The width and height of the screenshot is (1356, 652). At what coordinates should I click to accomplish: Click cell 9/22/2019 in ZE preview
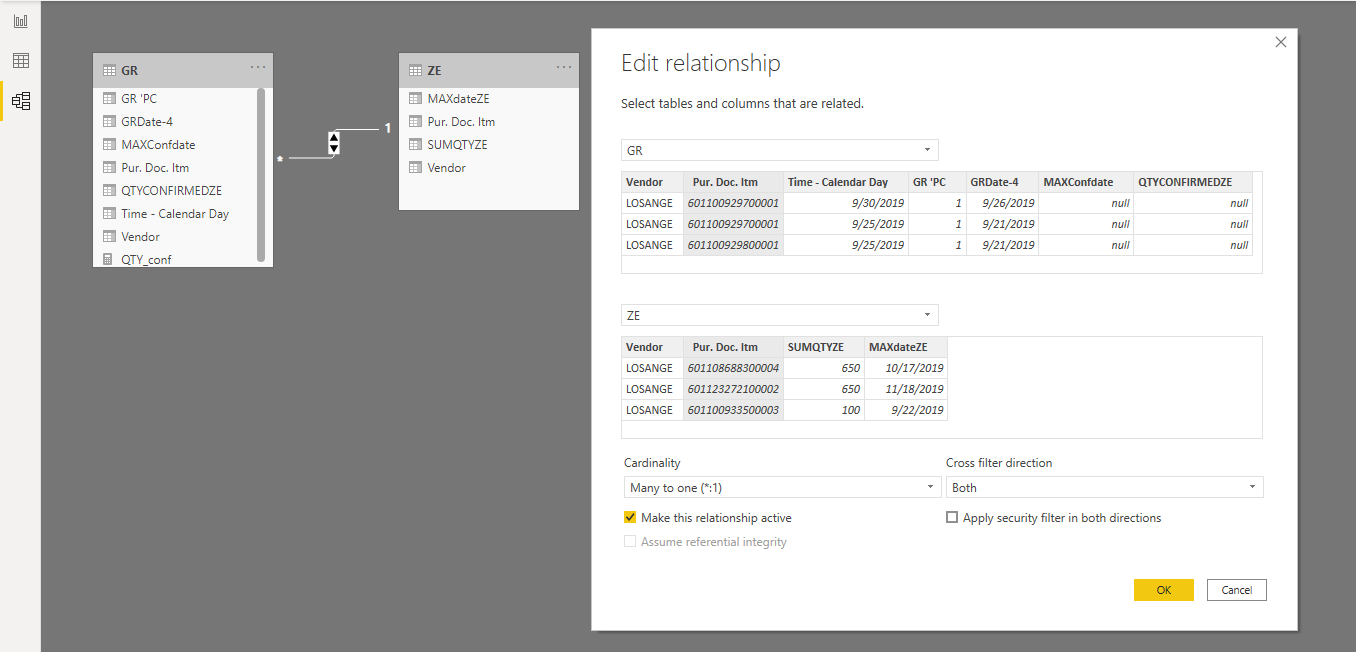click(x=906, y=410)
